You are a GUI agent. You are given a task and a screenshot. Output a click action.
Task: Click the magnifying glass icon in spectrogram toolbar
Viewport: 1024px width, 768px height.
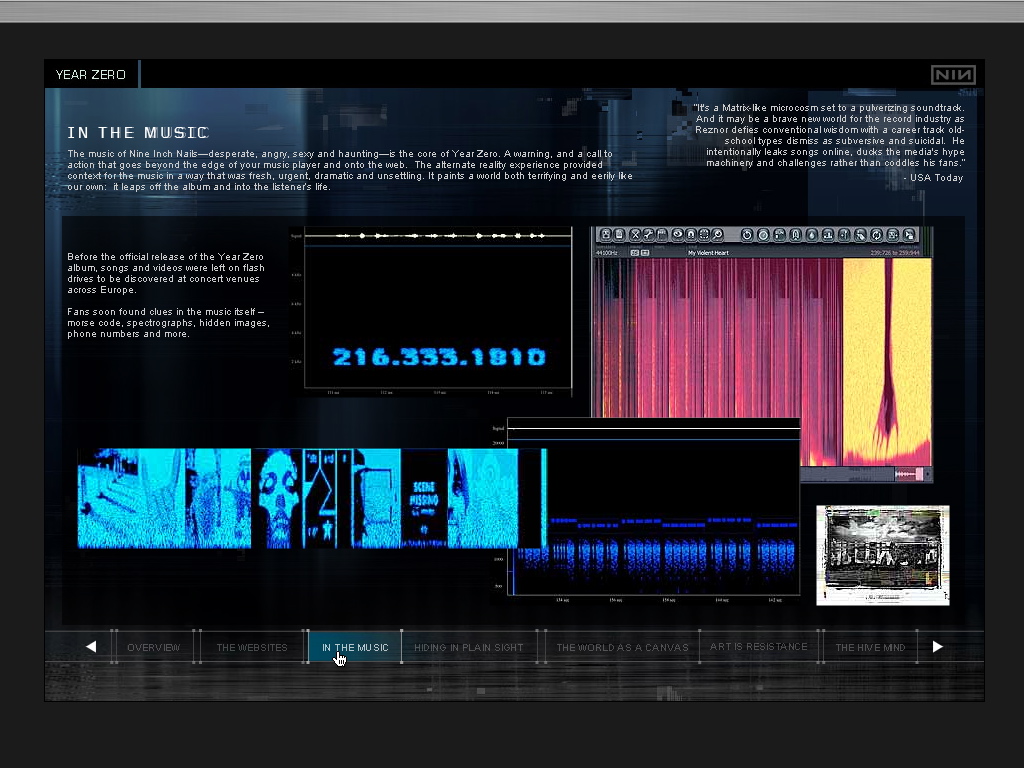[718, 235]
